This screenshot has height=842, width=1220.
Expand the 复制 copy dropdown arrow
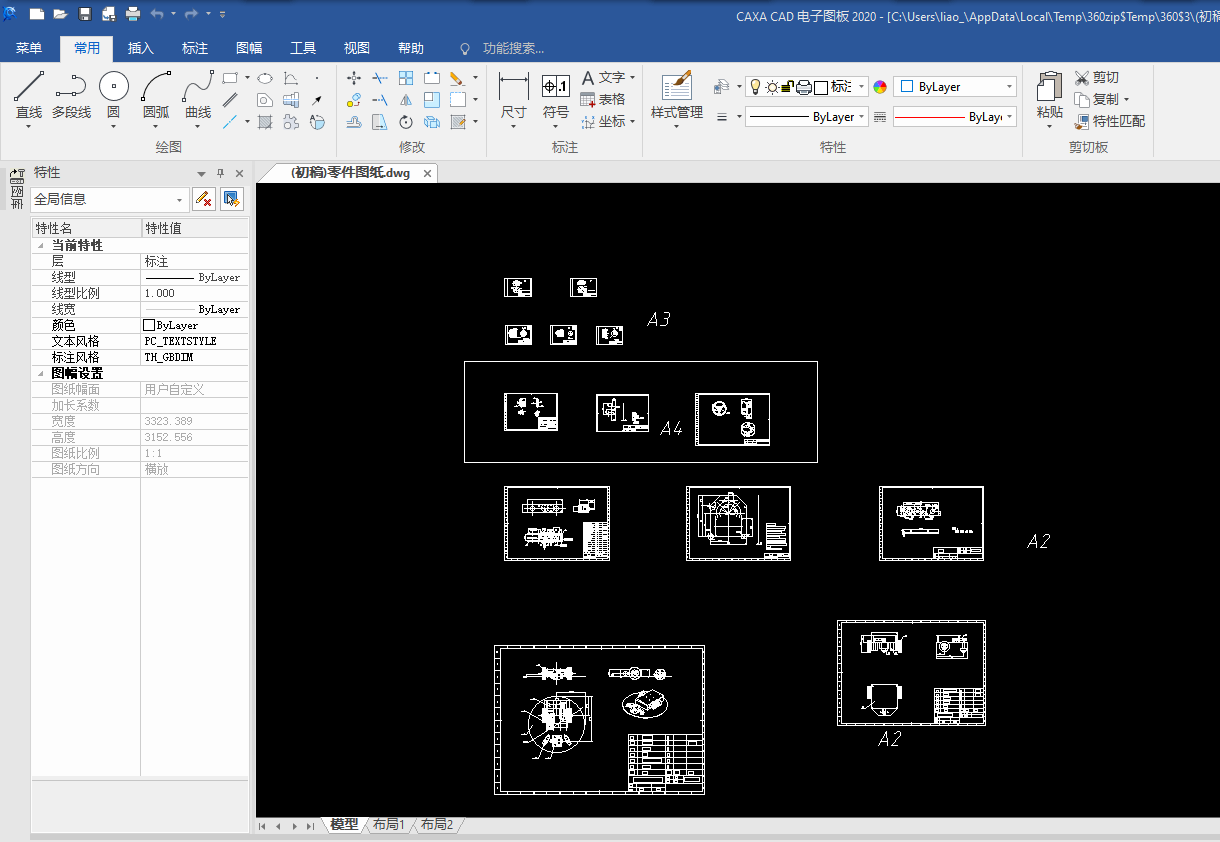1126,99
